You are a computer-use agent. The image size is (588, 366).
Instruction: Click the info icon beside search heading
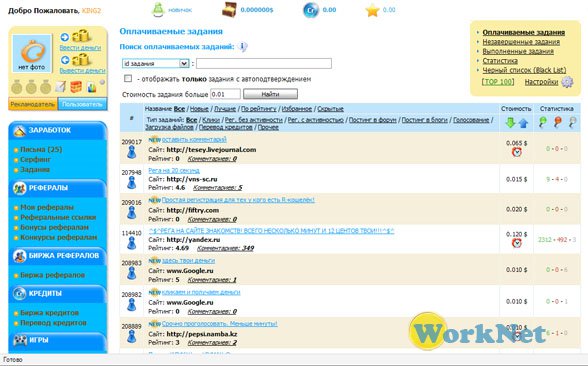pyautogui.click(x=243, y=47)
